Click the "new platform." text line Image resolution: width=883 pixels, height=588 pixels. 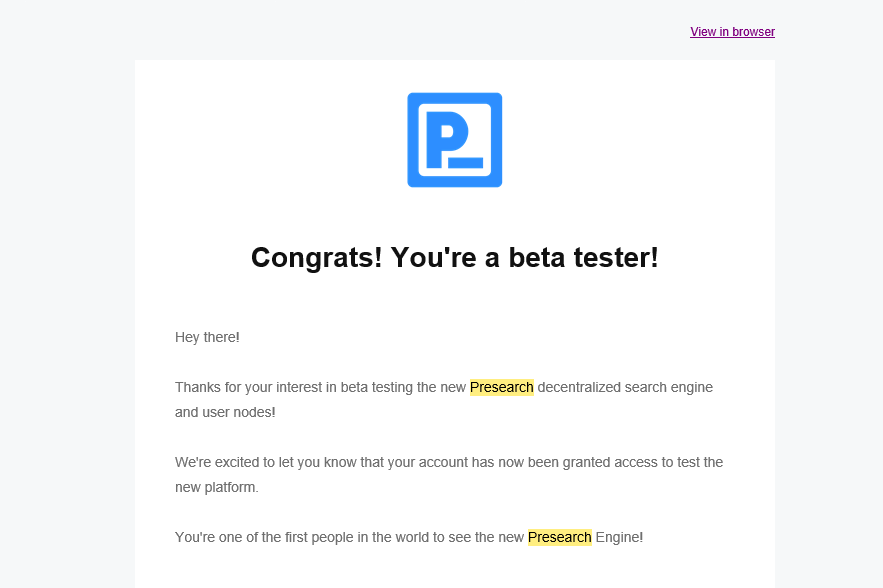pyautogui.click(x=217, y=487)
